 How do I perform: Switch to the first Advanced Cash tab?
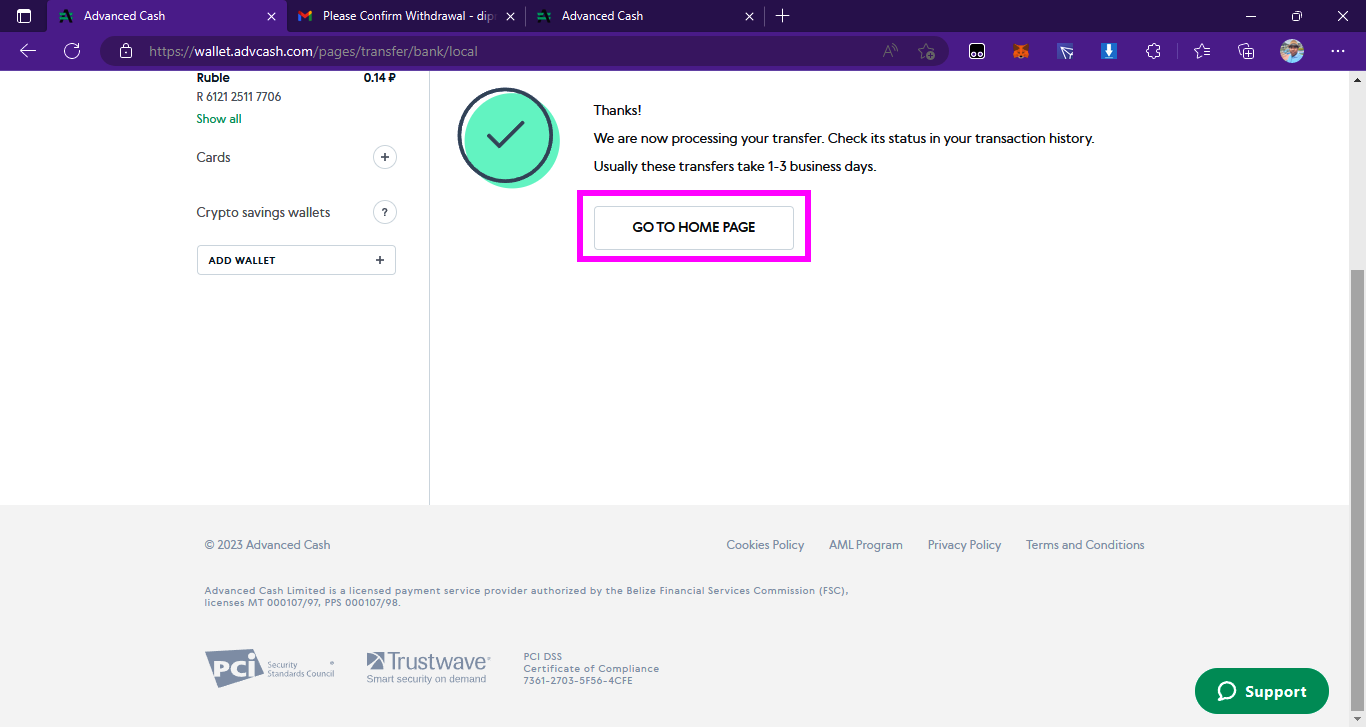166,16
